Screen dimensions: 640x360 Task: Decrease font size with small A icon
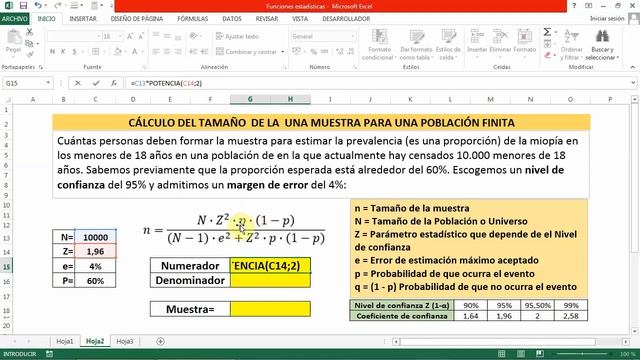coord(141,36)
